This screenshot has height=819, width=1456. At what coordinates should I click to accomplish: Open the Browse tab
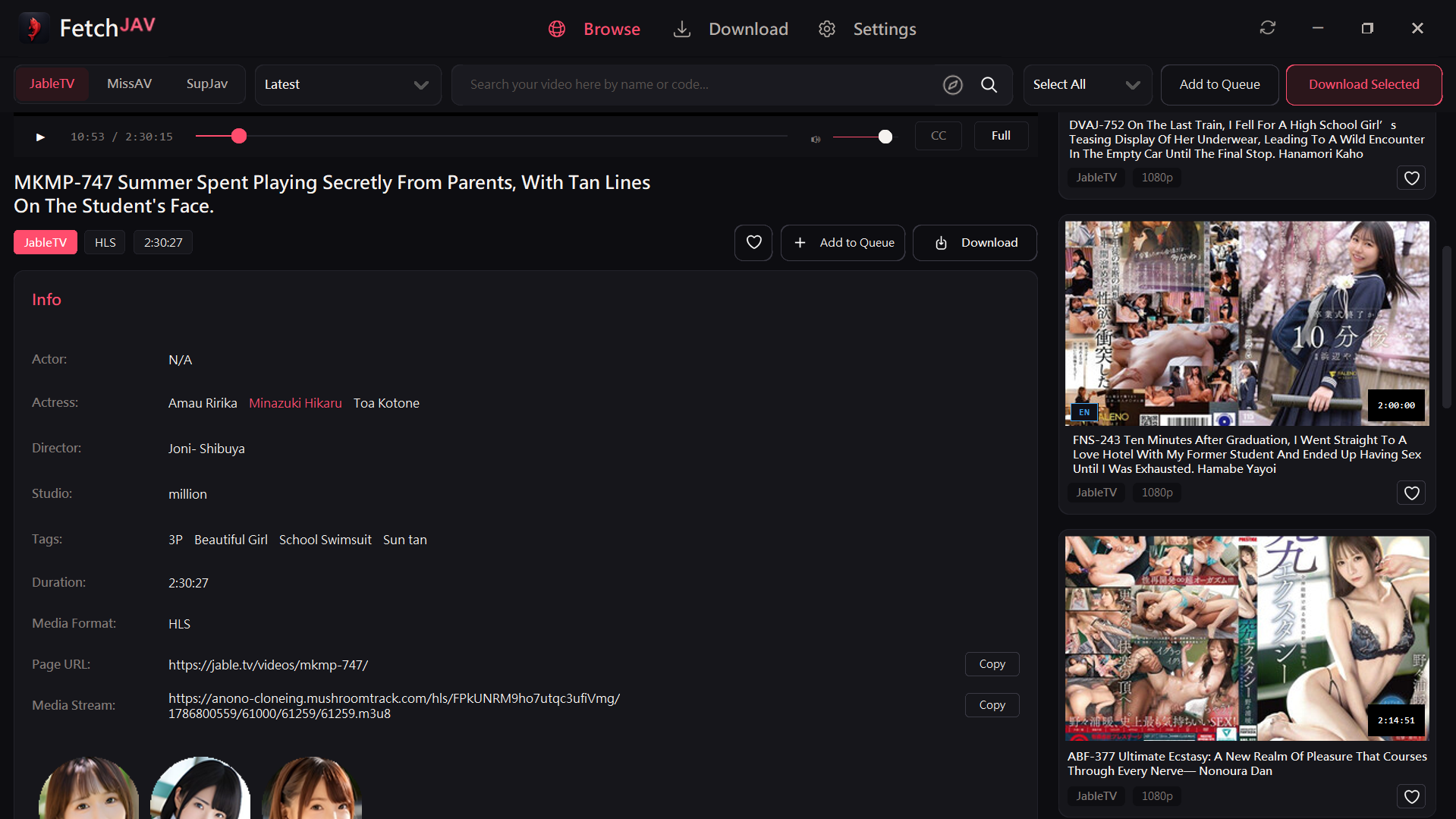tap(595, 29)
